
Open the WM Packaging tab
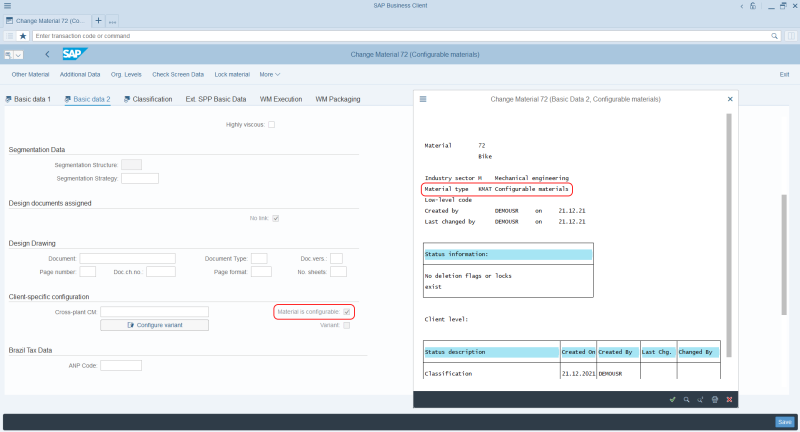tap(338, 99)
